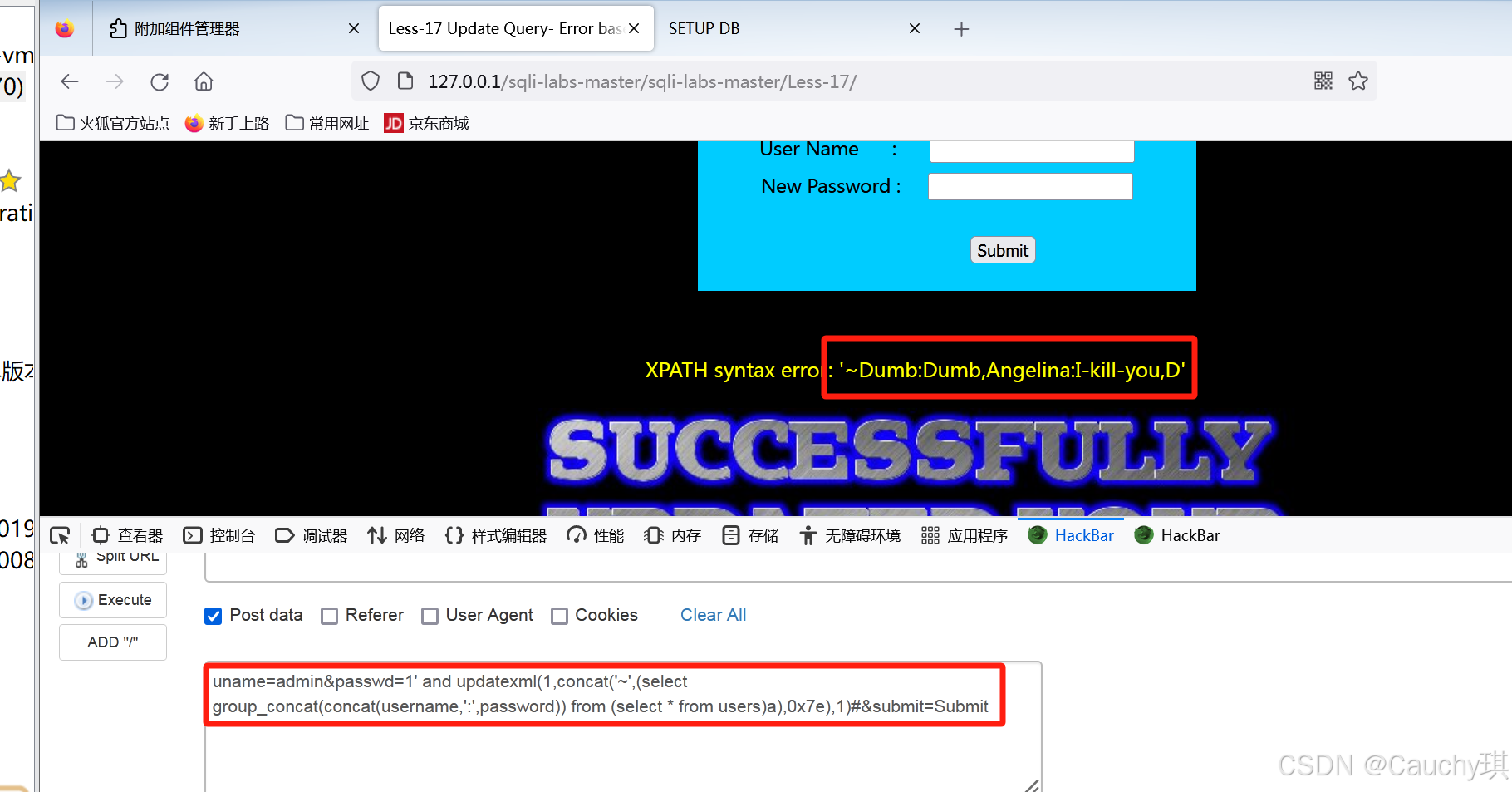Click the Clear All link
This screenshot has width=1512, height=792.
pyautogui.click(x=713, y=615)
